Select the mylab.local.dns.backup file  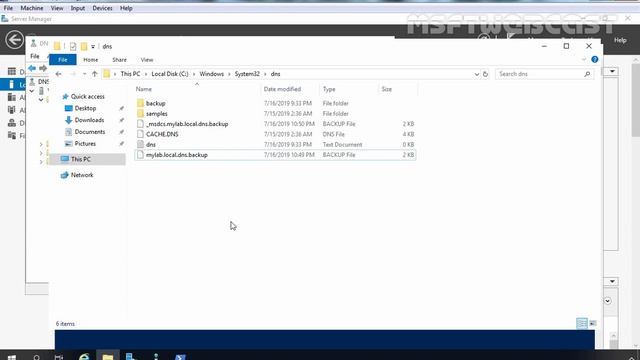click(x=276, y=155)
